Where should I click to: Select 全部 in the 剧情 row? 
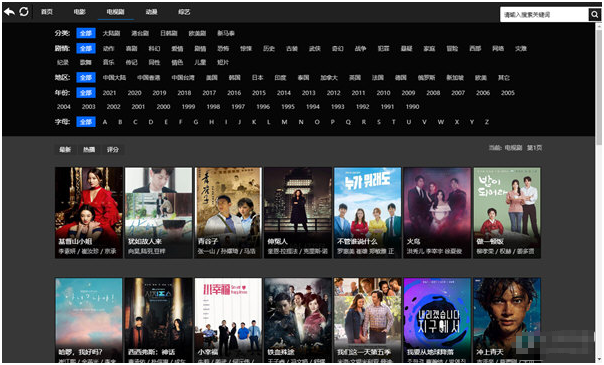tap(86, 48)
